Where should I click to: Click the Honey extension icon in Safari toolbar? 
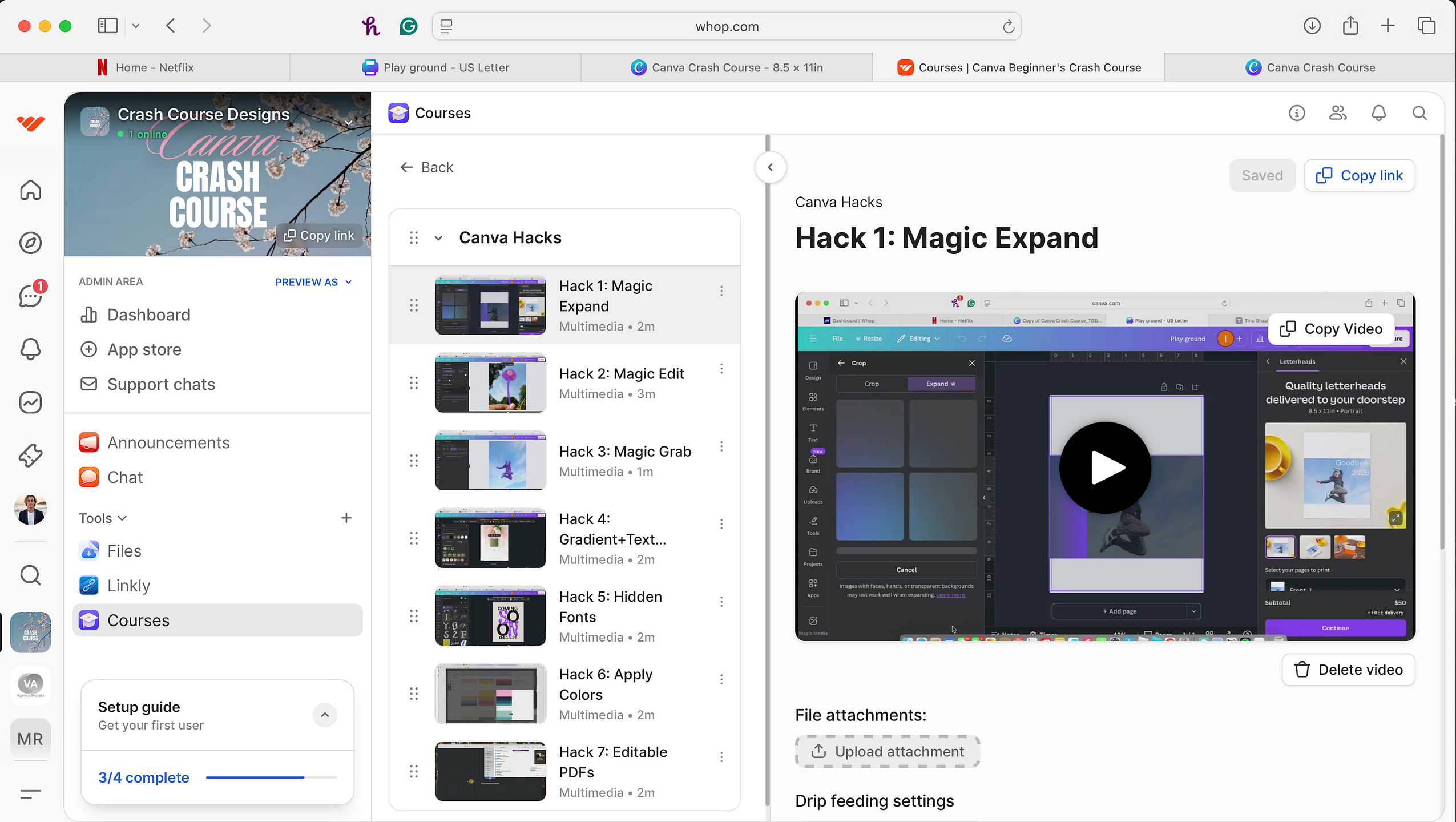coord(371,26)
